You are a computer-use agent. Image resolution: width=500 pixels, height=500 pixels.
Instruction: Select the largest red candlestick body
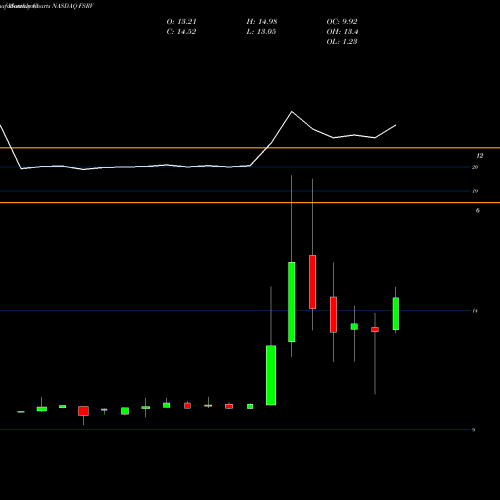pyautogui.click(x=312, y=282)
